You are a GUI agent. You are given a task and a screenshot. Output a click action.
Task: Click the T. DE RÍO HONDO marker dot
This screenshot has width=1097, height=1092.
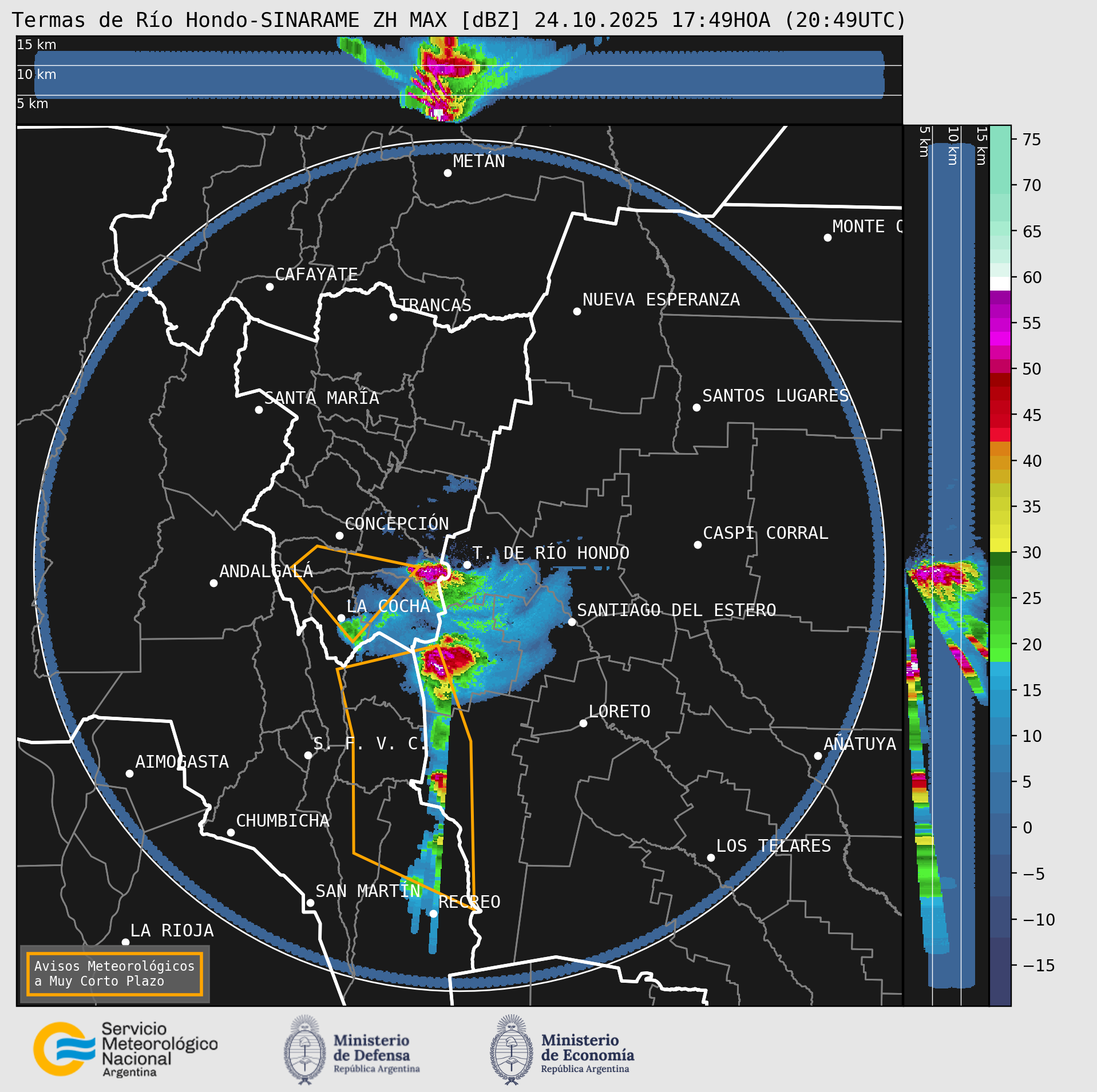[467, 565]
